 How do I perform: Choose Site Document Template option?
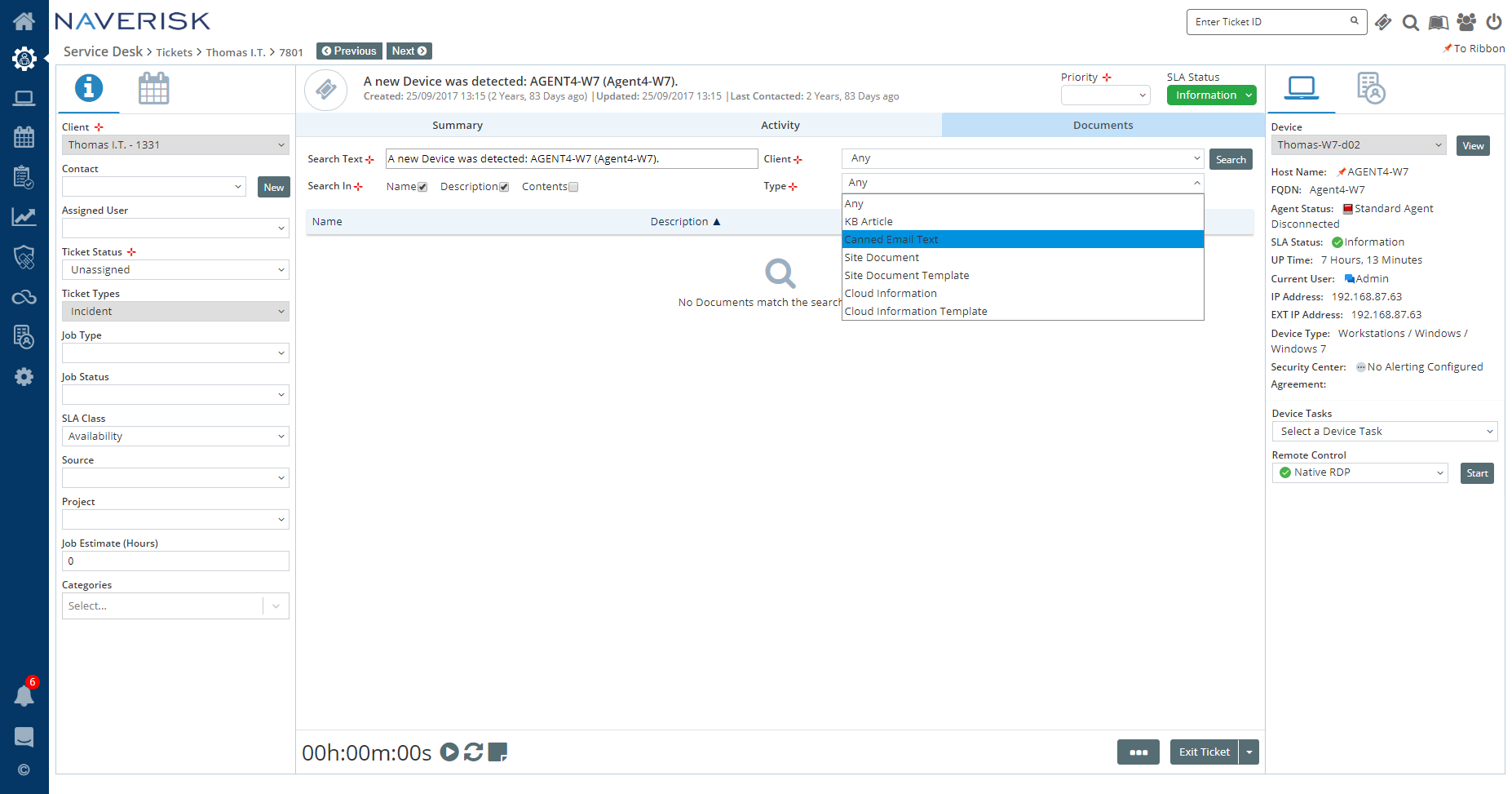(1023, 276)
